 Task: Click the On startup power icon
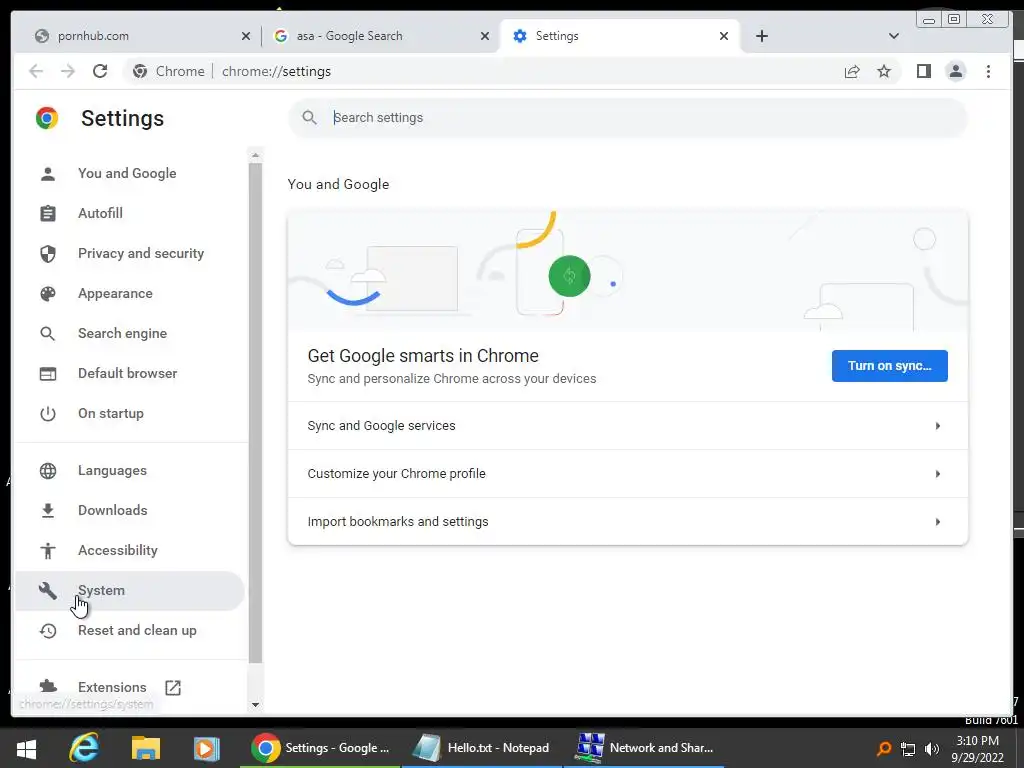tap(48, 413)
